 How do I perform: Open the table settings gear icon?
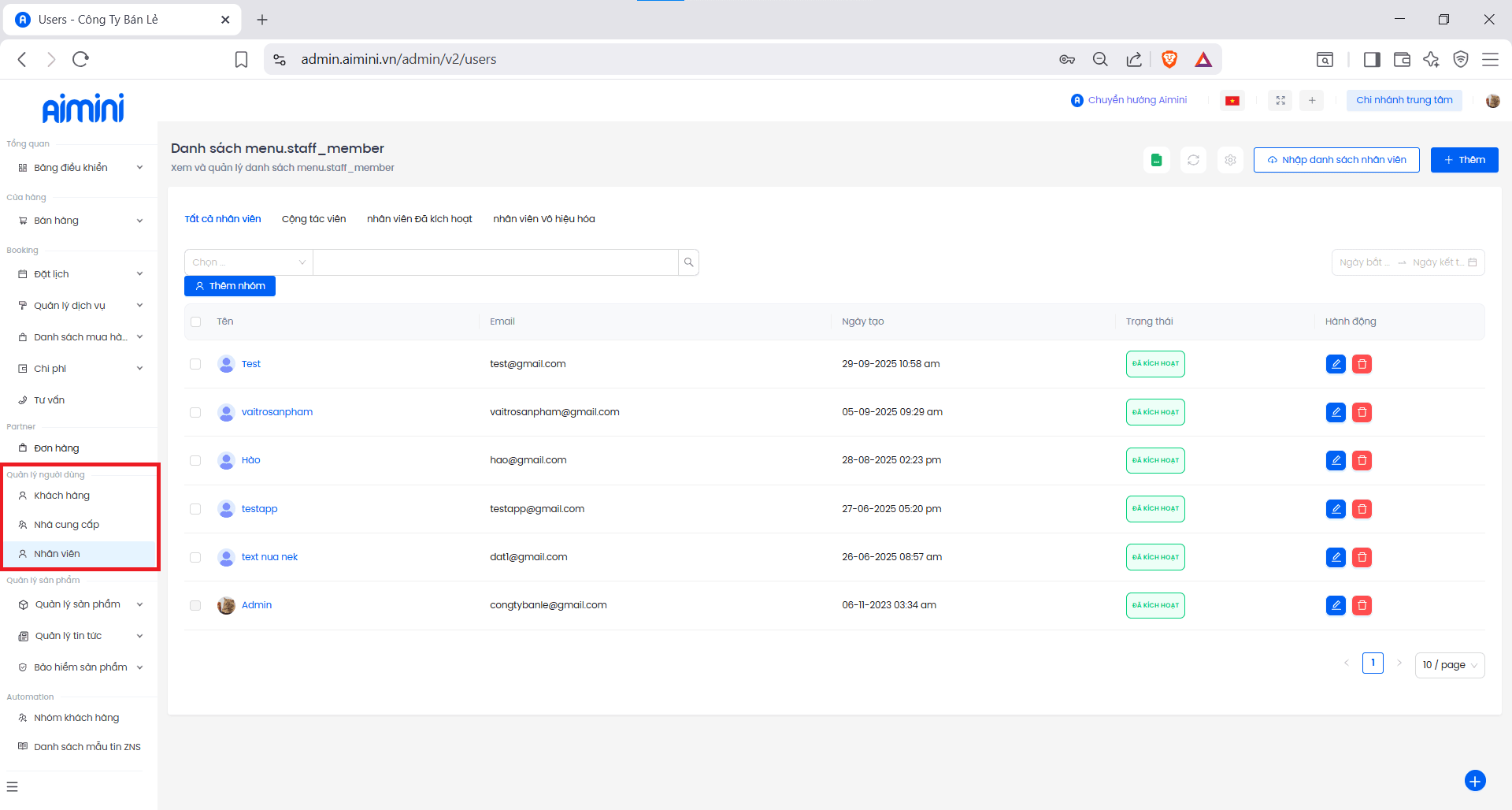pos(1230,160)
